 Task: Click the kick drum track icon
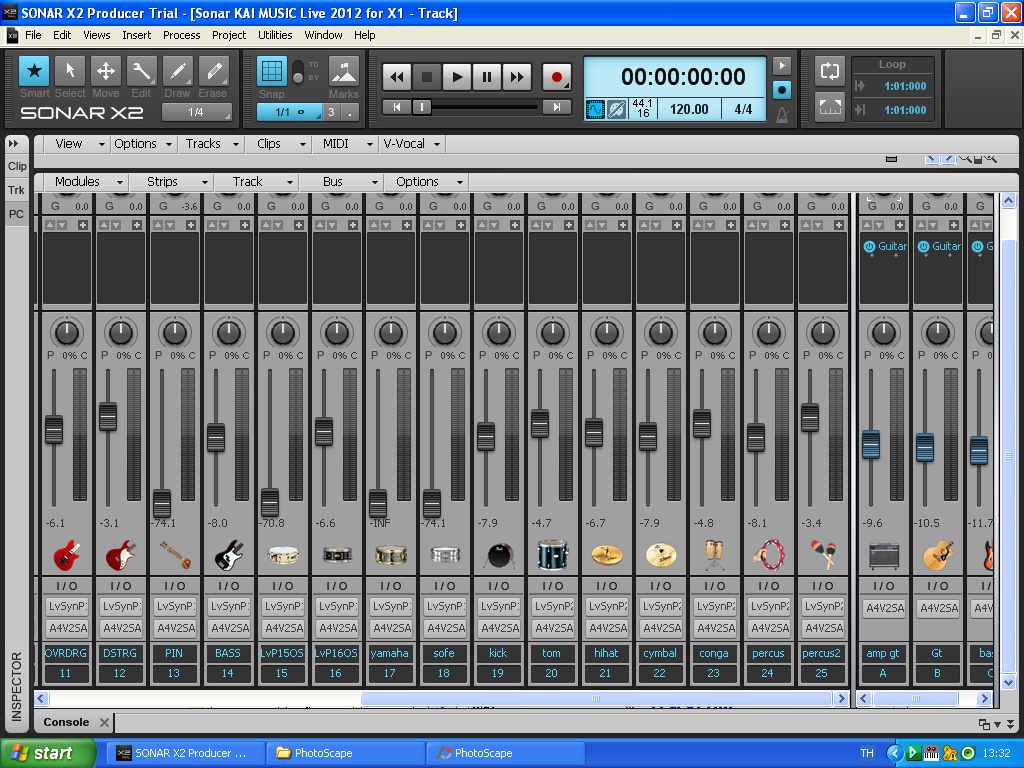click(499, 555)
